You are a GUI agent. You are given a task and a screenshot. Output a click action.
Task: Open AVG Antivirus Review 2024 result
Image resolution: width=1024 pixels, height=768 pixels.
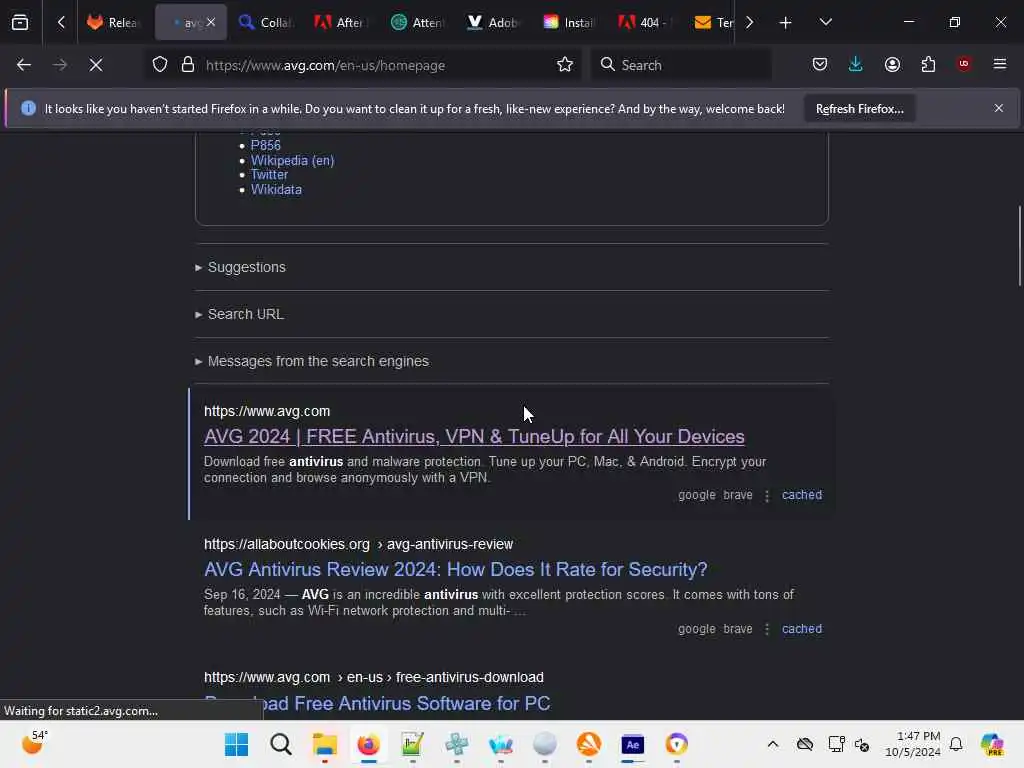click(x=455, y=569)
